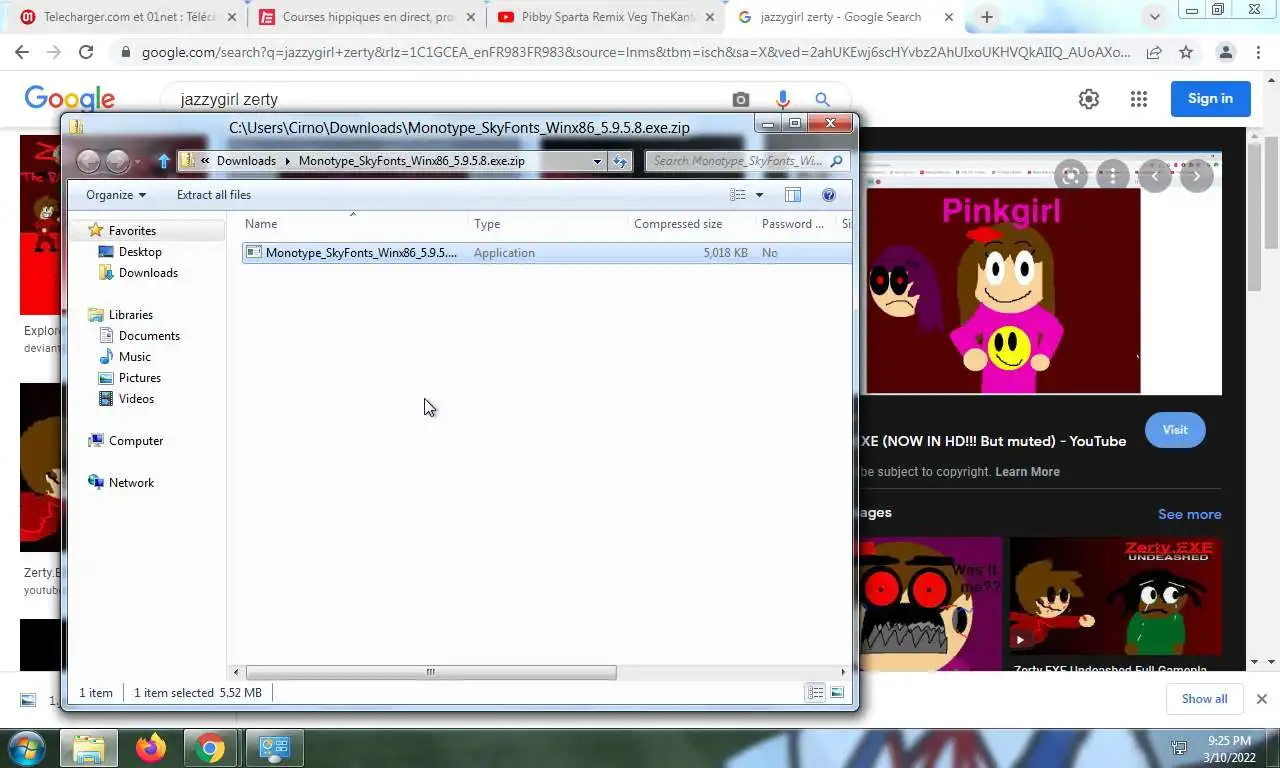Expand the change-view options arrow
The height and width of the screenshot is (768, 1280).
[x=759, y=195]
